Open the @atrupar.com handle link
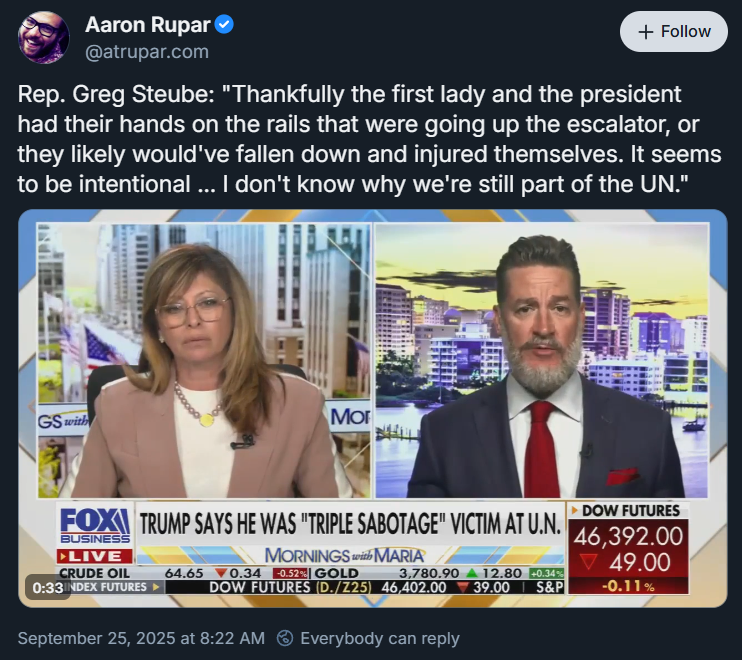This screenshot has height=660, width=742. pos(147,52)
